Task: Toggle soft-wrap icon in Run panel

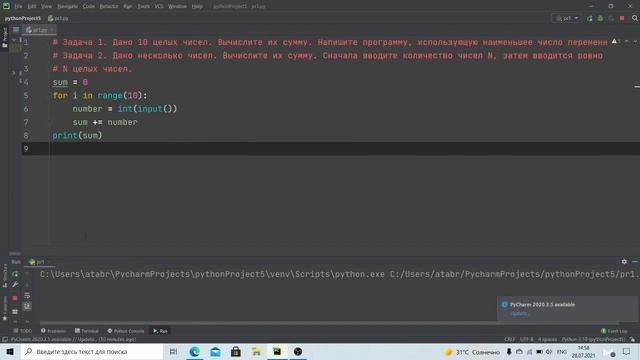Action: click(27, 295)
